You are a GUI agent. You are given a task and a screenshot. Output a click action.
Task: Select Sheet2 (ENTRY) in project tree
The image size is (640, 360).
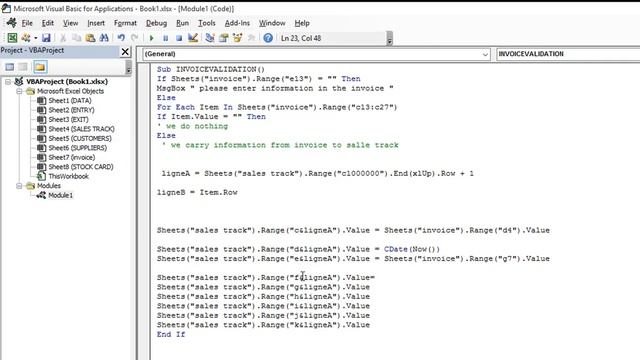[71, 110]
